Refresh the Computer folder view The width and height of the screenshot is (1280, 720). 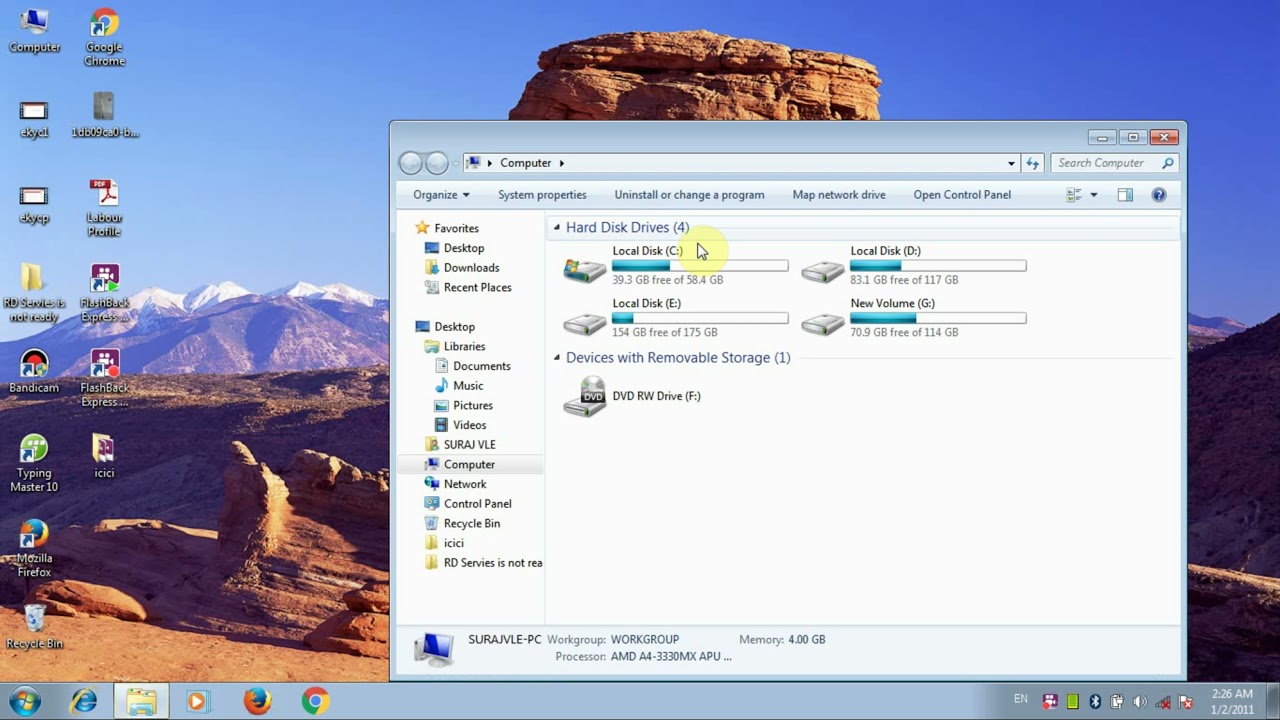coord(1032,163)
